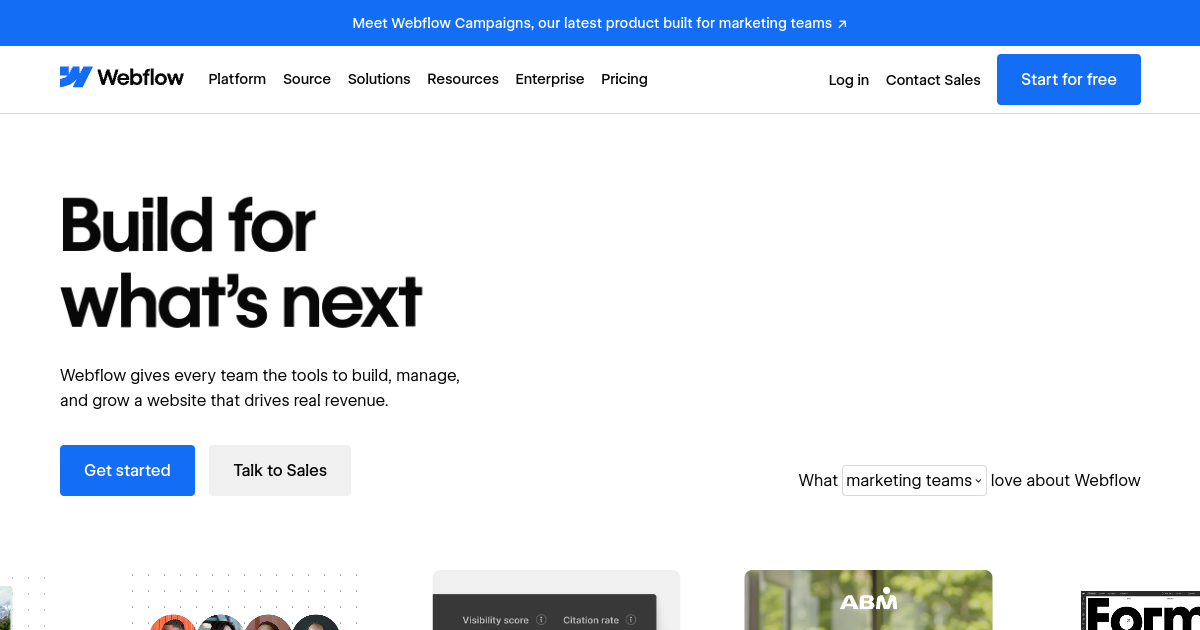This screenshot has width=1200, height=630.
Task: Click the Webflow logo icon
Action: coord(76,77)
